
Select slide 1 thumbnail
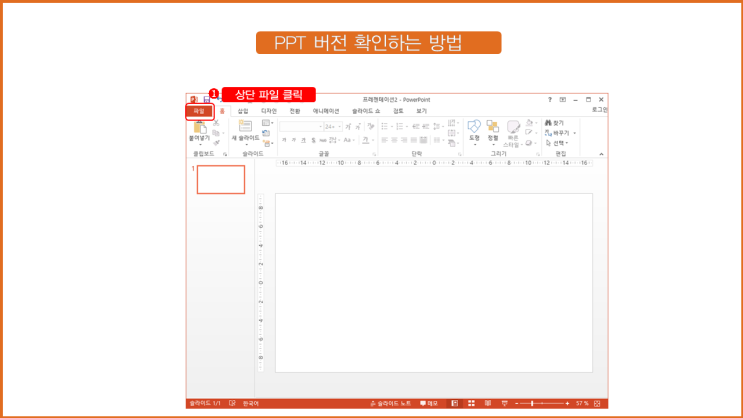click(221, 180)
